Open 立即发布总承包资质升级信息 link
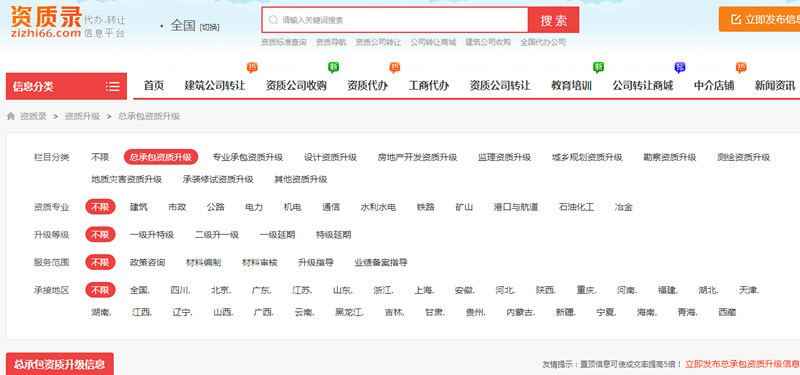 click(x=742, y=364)
